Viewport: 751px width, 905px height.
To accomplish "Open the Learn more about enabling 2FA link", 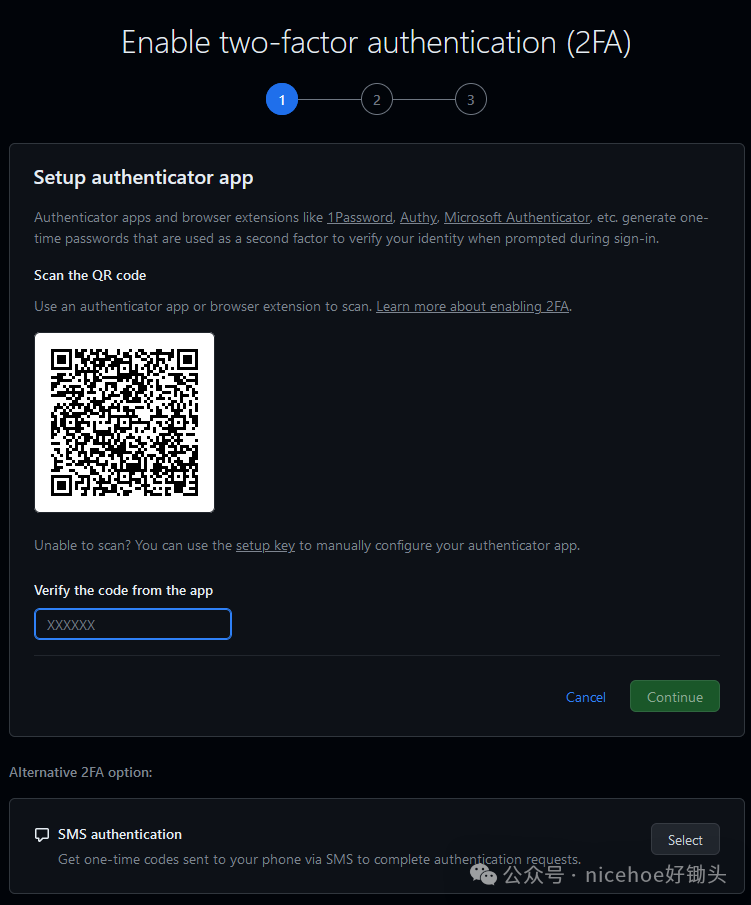I will pyautogui.click(x=472, y=306).
